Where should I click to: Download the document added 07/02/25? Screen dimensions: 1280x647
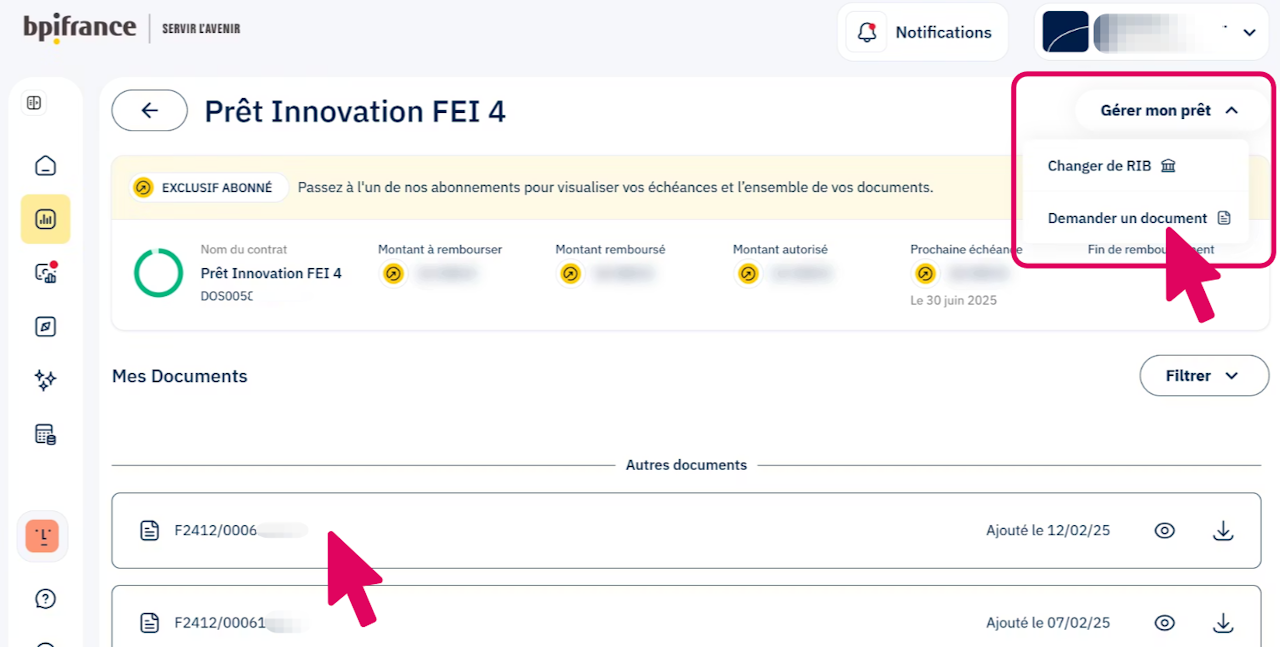tap(1223, 623)
